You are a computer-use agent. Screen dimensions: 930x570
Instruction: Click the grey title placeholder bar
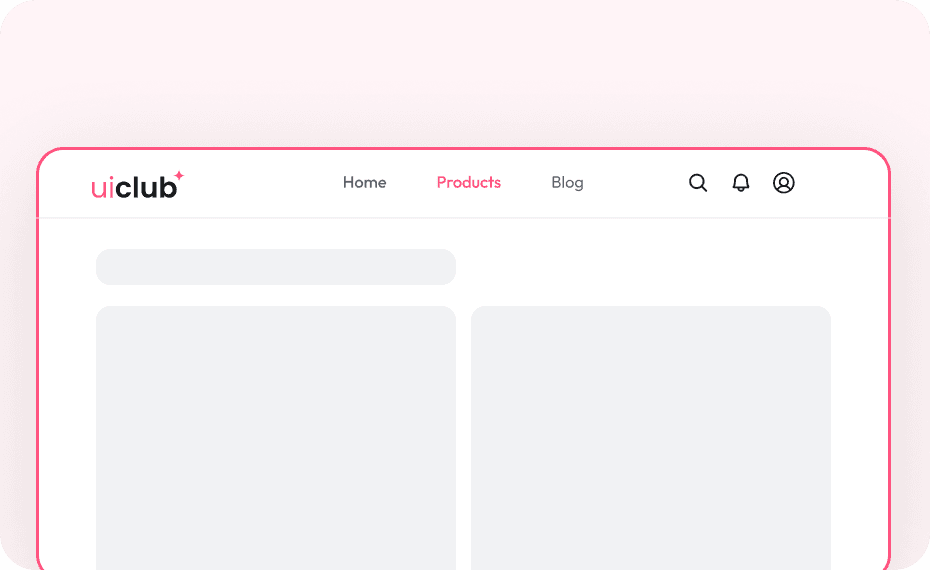[x=276, y=267]
